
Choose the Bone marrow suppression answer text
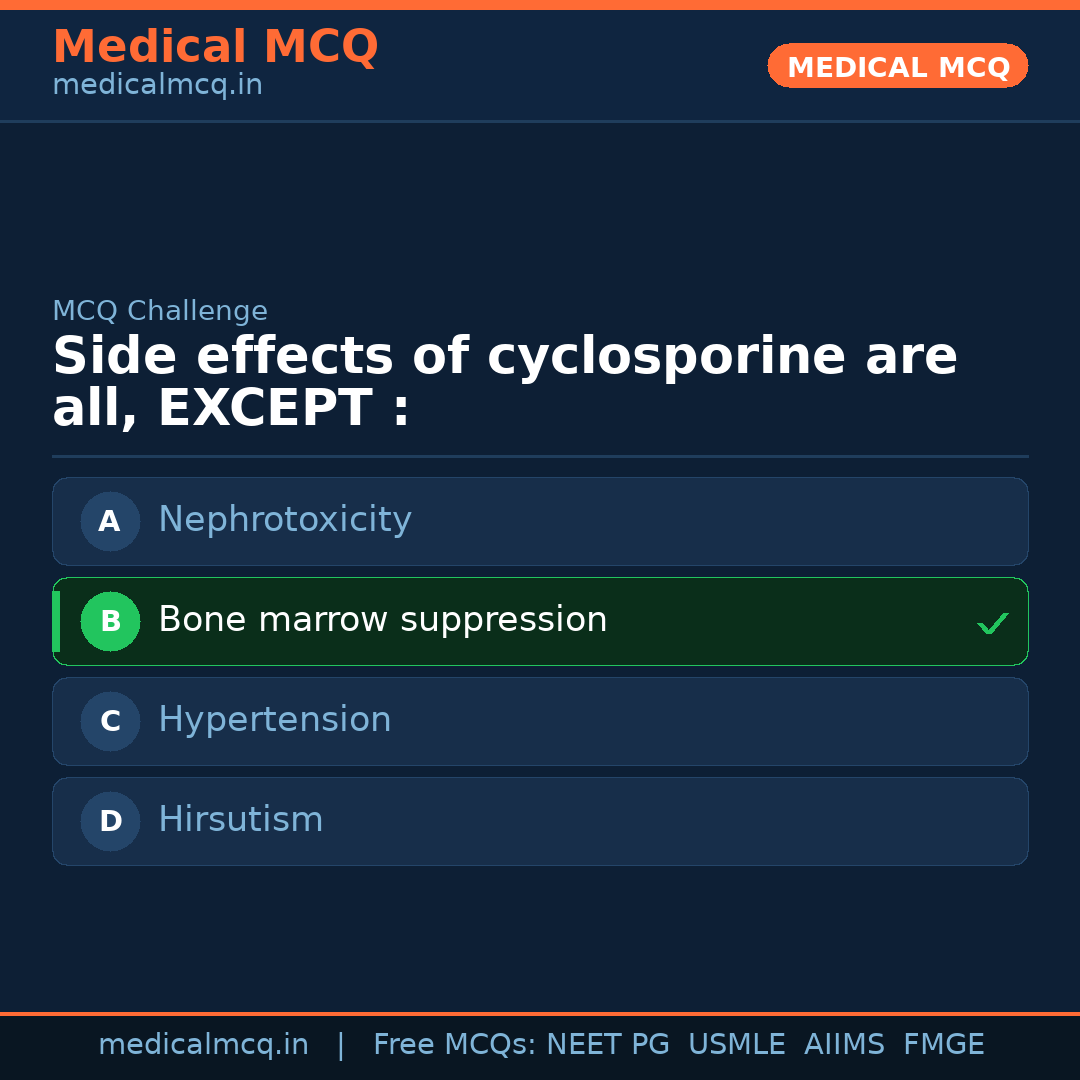click(382, 620)
